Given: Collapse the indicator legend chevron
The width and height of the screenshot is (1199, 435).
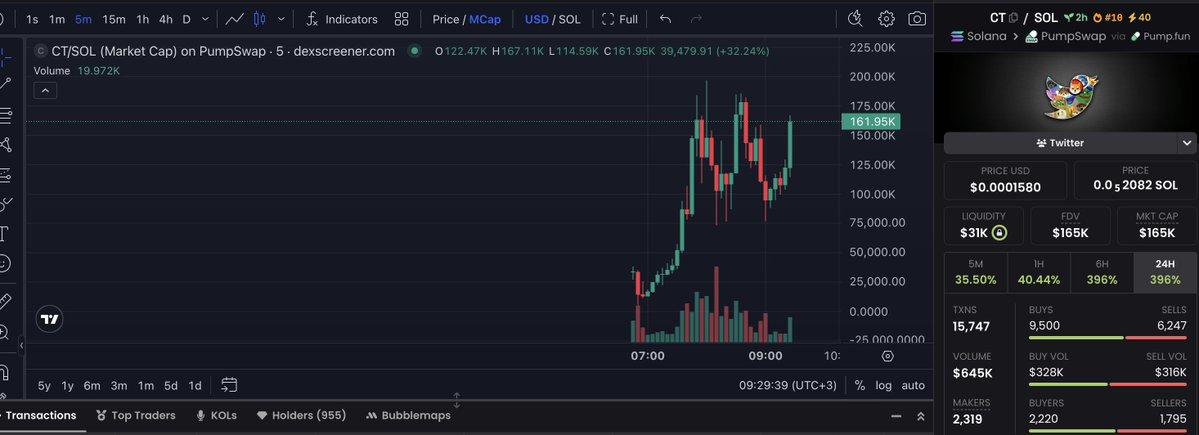Looking at the screenshot, I should (x=45, y=91).
